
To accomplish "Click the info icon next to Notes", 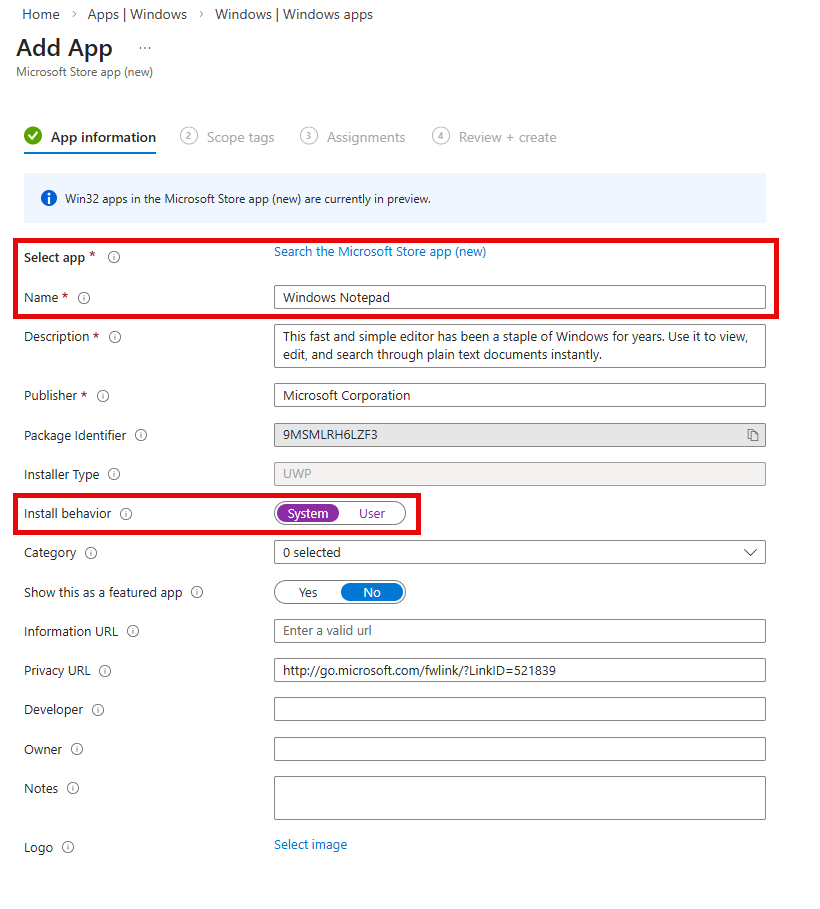I will coord(73,788).
